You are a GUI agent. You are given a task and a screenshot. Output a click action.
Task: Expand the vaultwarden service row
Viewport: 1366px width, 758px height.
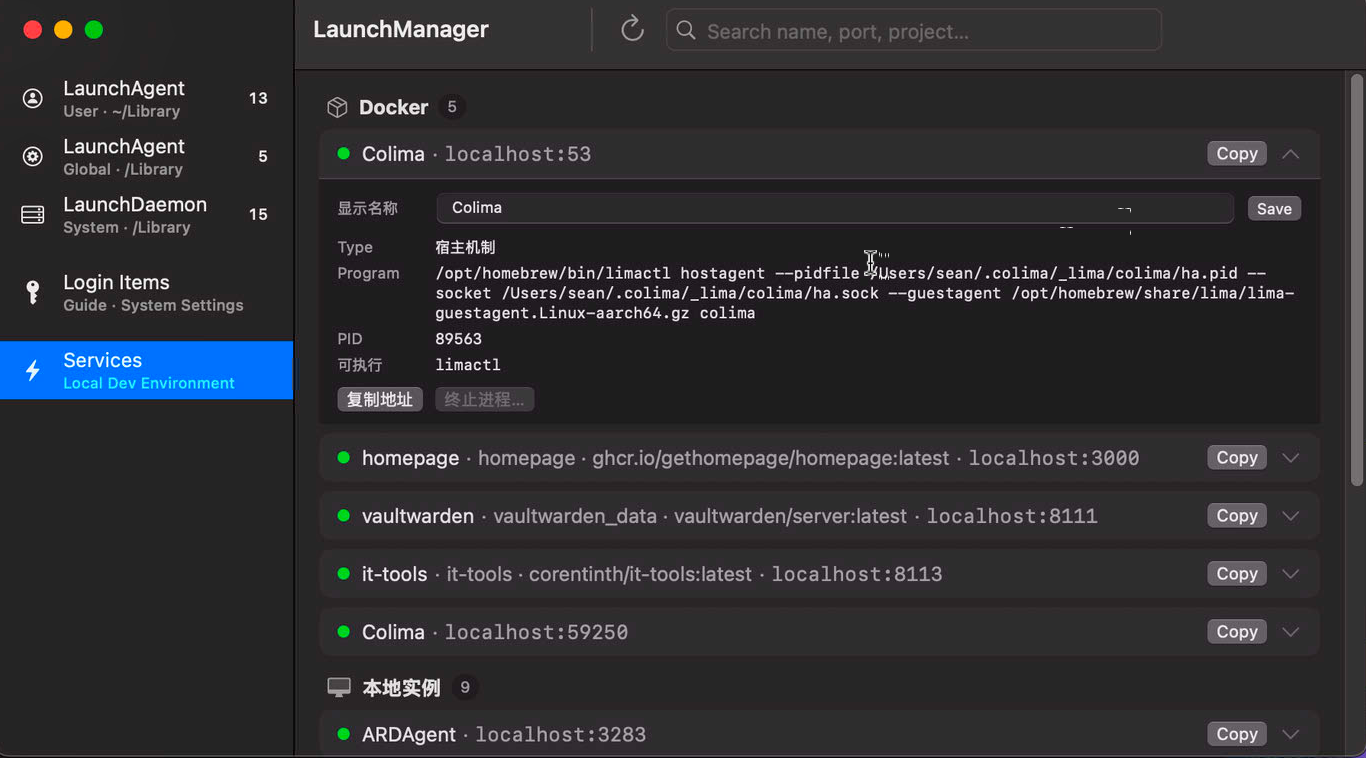pos(1291,516)
